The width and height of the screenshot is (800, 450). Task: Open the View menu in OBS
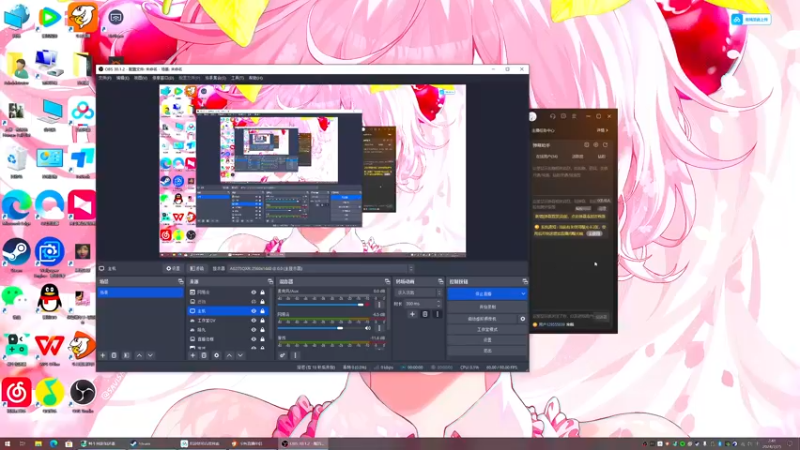click(140, 78)
